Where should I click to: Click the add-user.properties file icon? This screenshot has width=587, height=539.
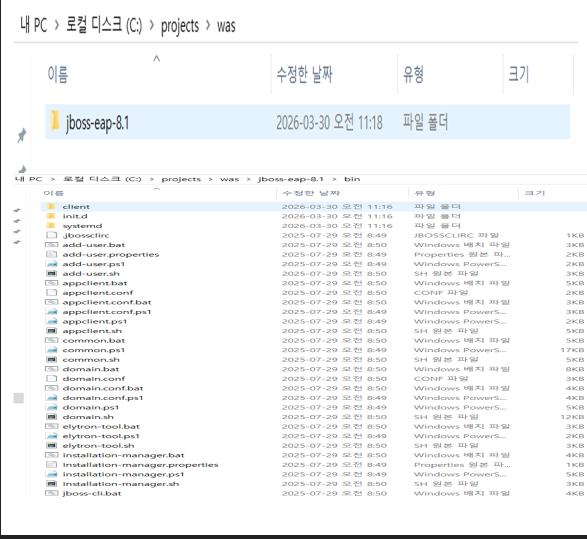tap(51, 254)
